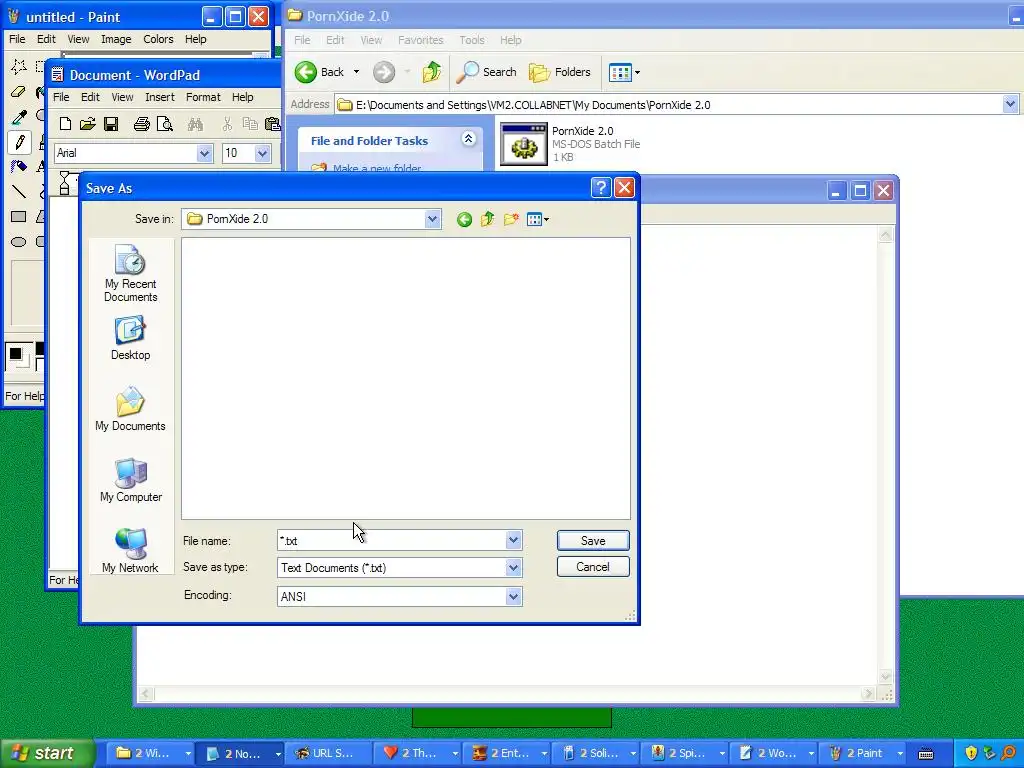This screenshot has height=768, width=1024.
Task: Select the Pencil tool in Paint
Action: 19,141
